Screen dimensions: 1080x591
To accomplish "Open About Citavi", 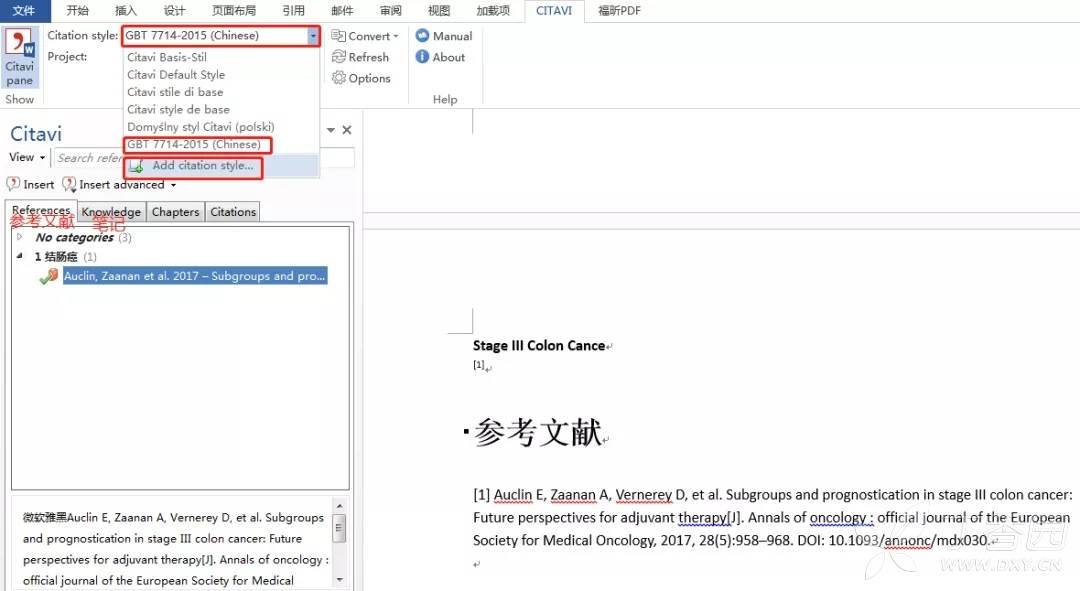I will tap(441, 57).
